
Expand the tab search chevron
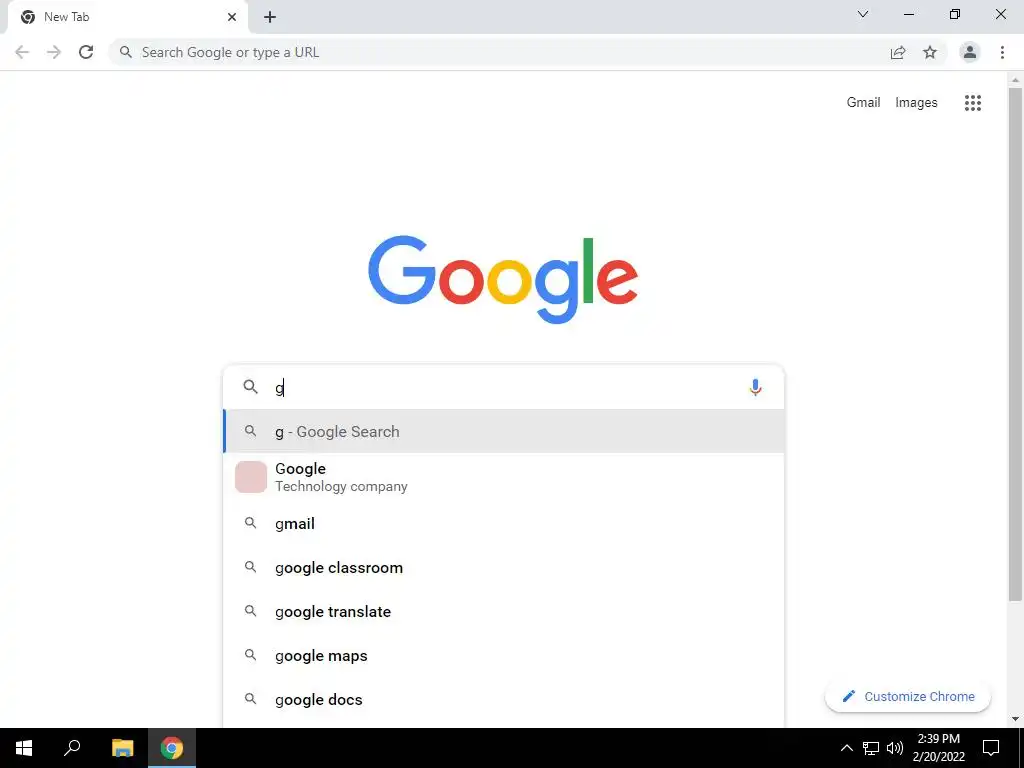tap(863, 14)
